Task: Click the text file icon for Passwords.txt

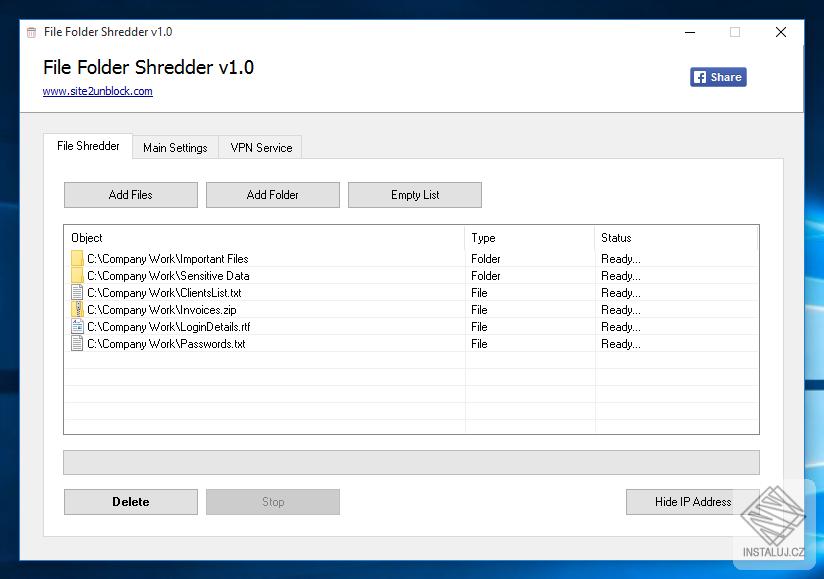Action: pyautogui.click(x=77, y=343)
